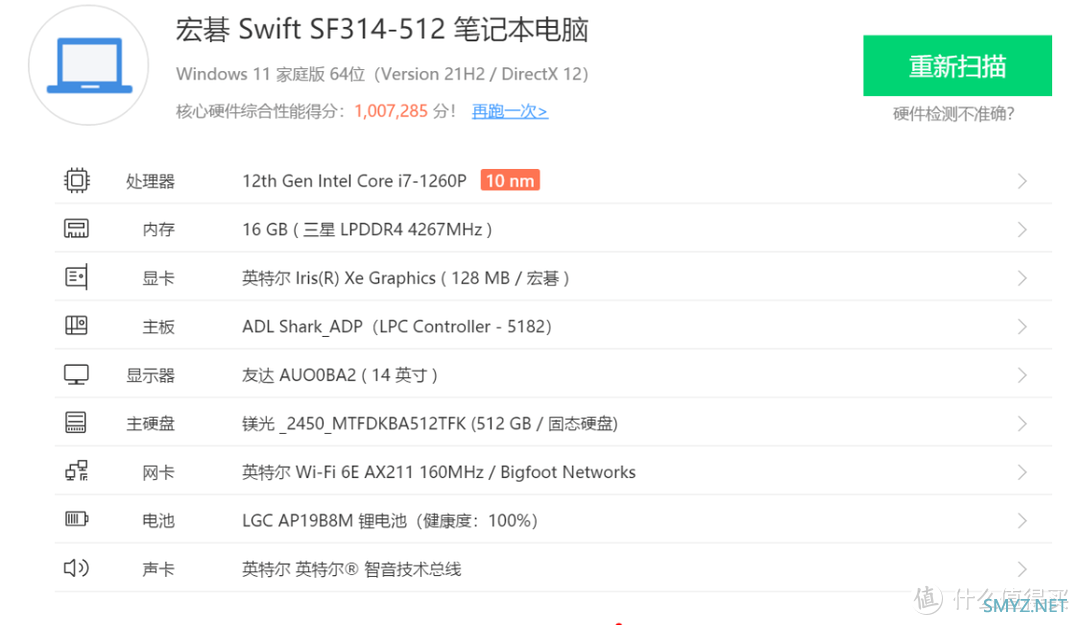Screen dimensions: 1080x625
Task: Click the hard disk icon
Action: pos(76,422)
